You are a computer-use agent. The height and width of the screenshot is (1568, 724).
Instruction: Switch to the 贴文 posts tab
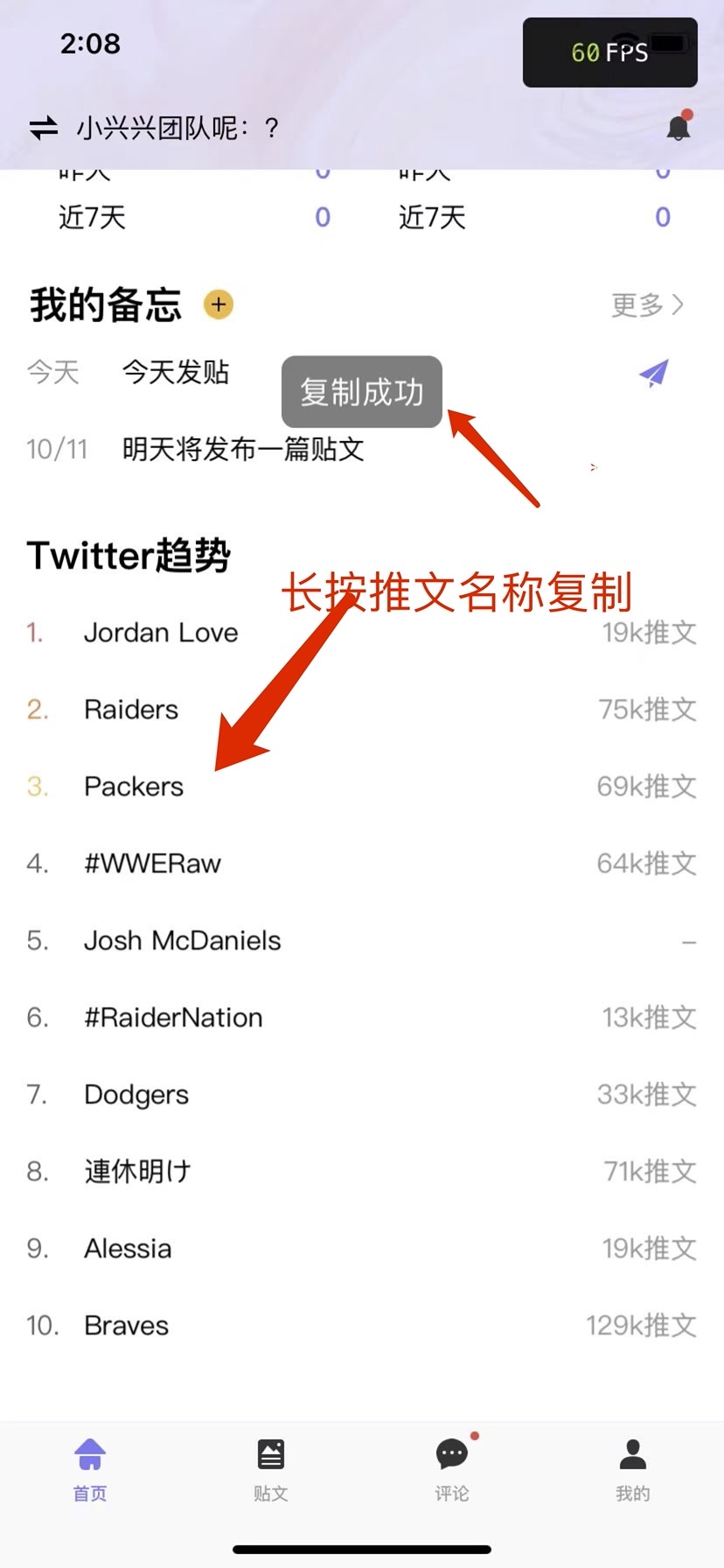[x=271, y=1469]
